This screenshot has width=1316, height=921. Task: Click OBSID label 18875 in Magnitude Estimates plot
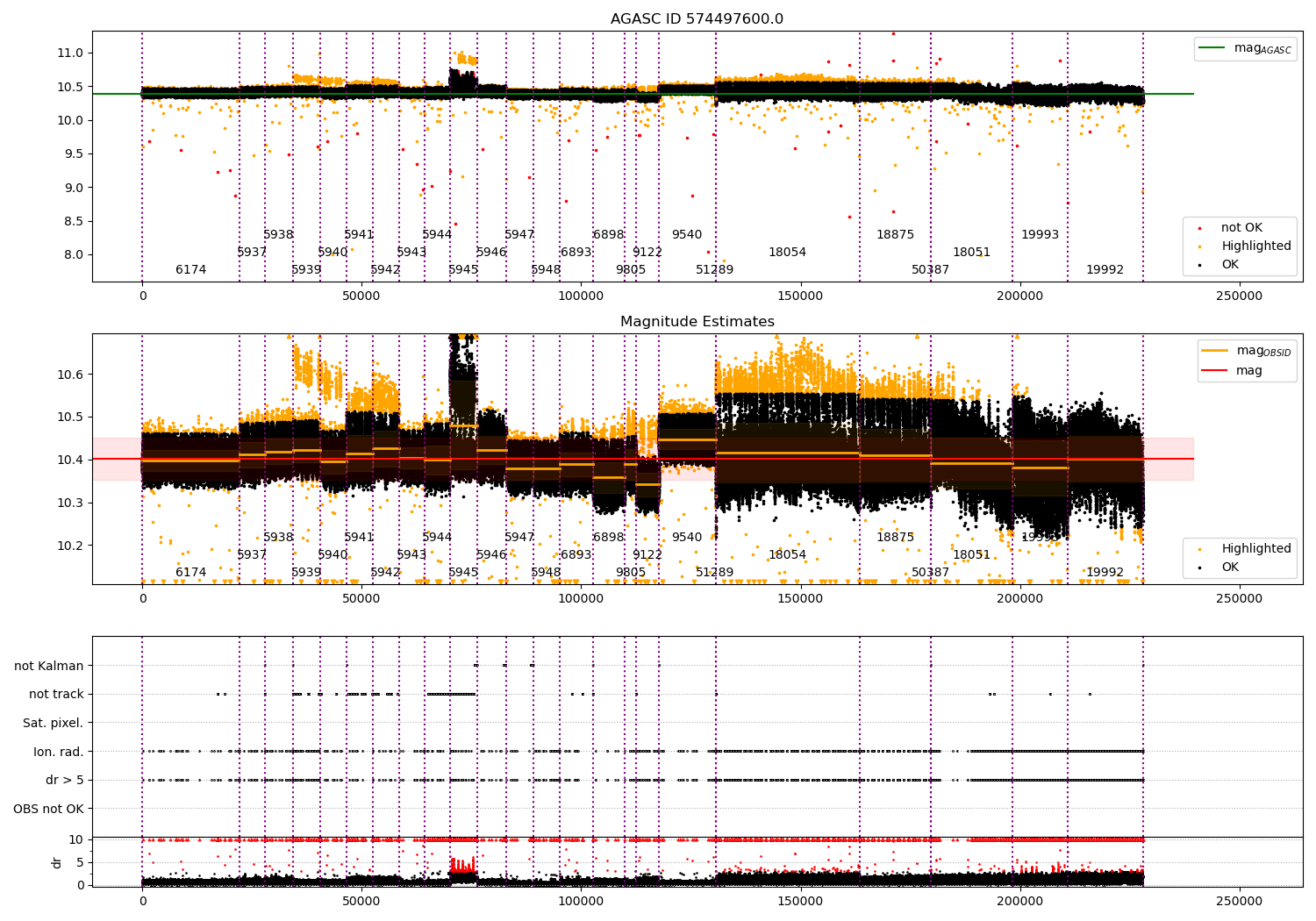pos(895,537)
